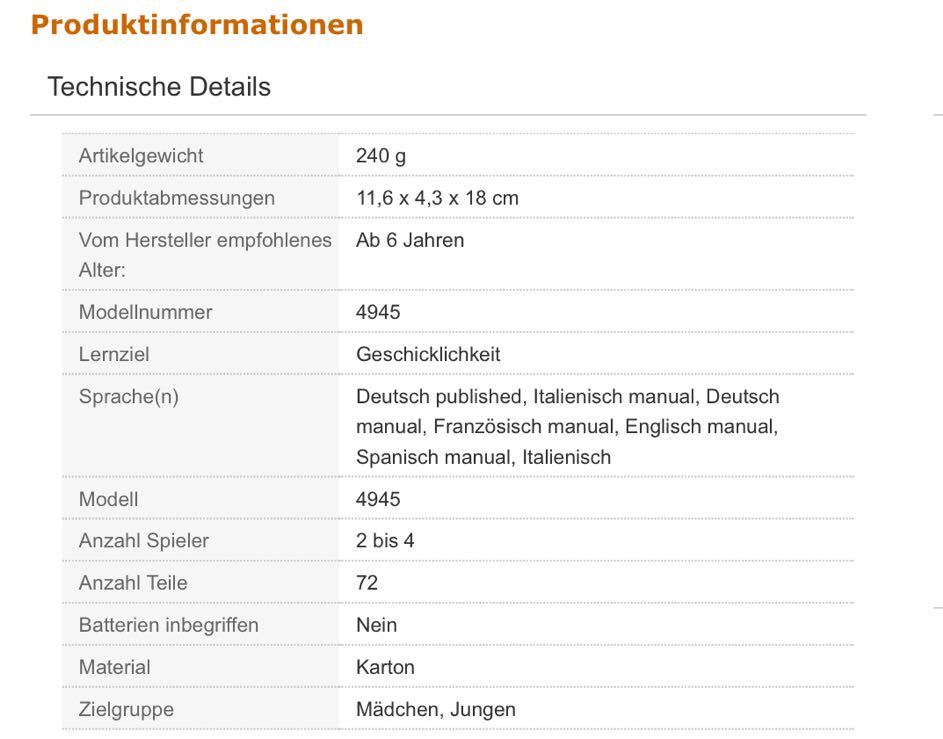Viewport: 943px width, 739px height.
Task: Click the 2 bis 4 players value
Action: (385, 541)
